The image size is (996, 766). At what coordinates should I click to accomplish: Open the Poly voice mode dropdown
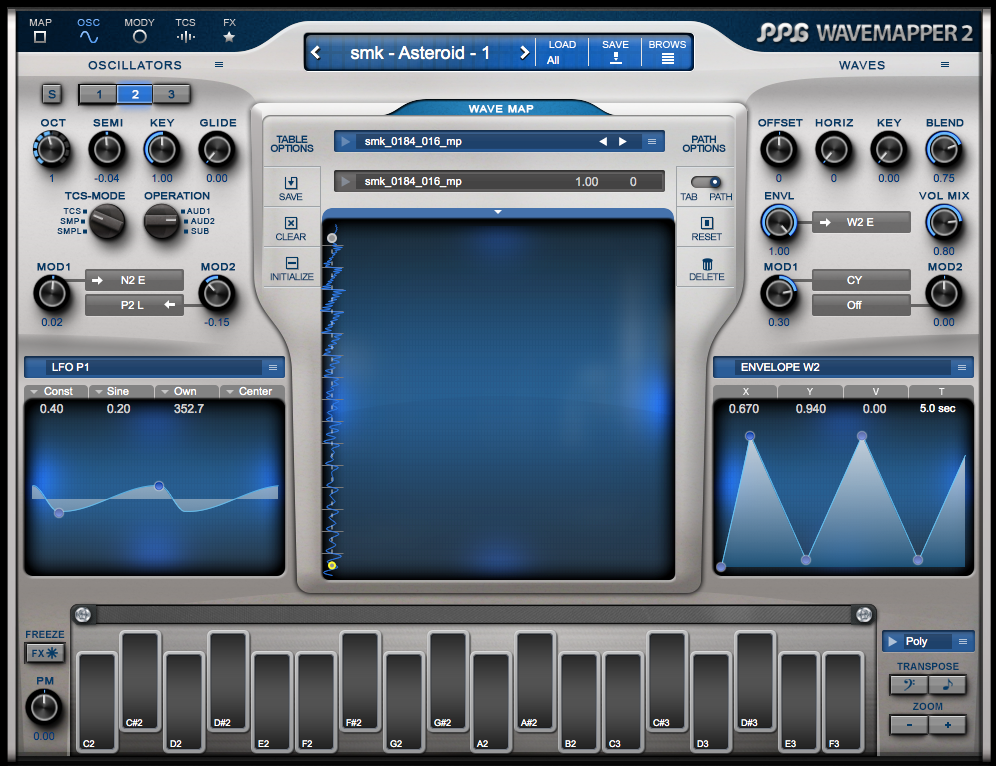[928, 641]
